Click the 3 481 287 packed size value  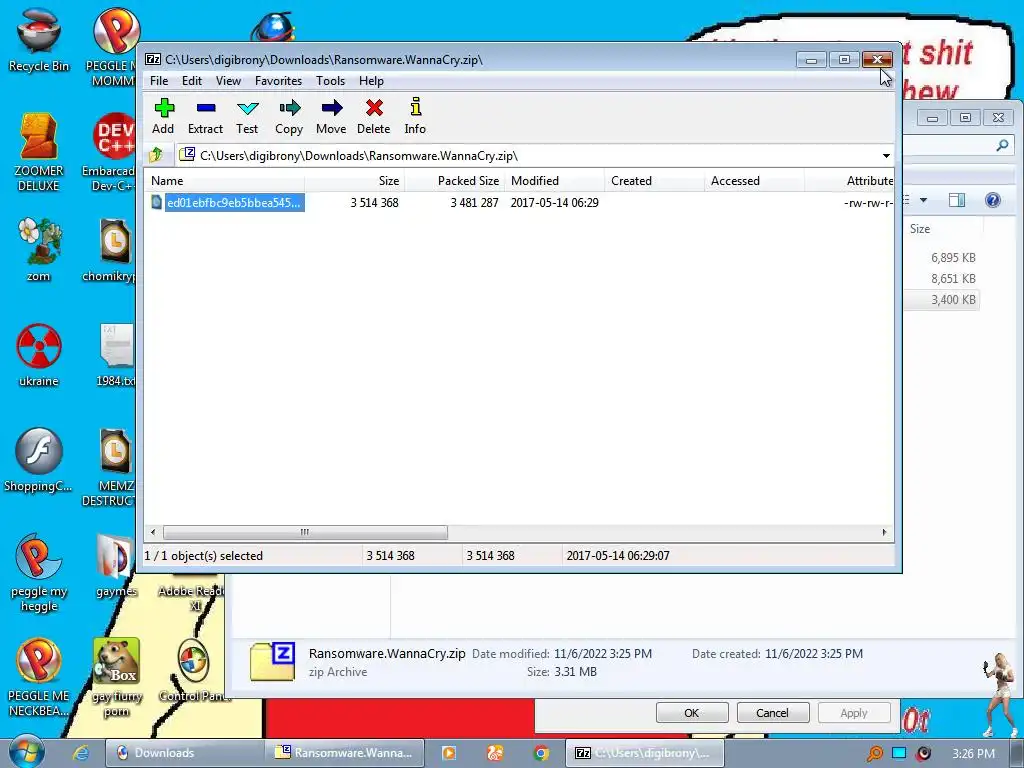(474, 202)
